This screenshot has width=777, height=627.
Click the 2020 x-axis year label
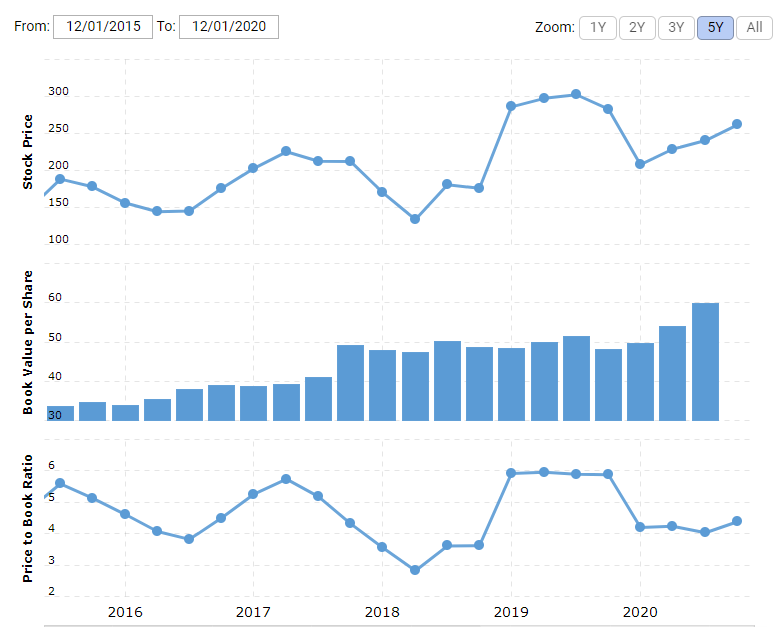coord(640,612)
